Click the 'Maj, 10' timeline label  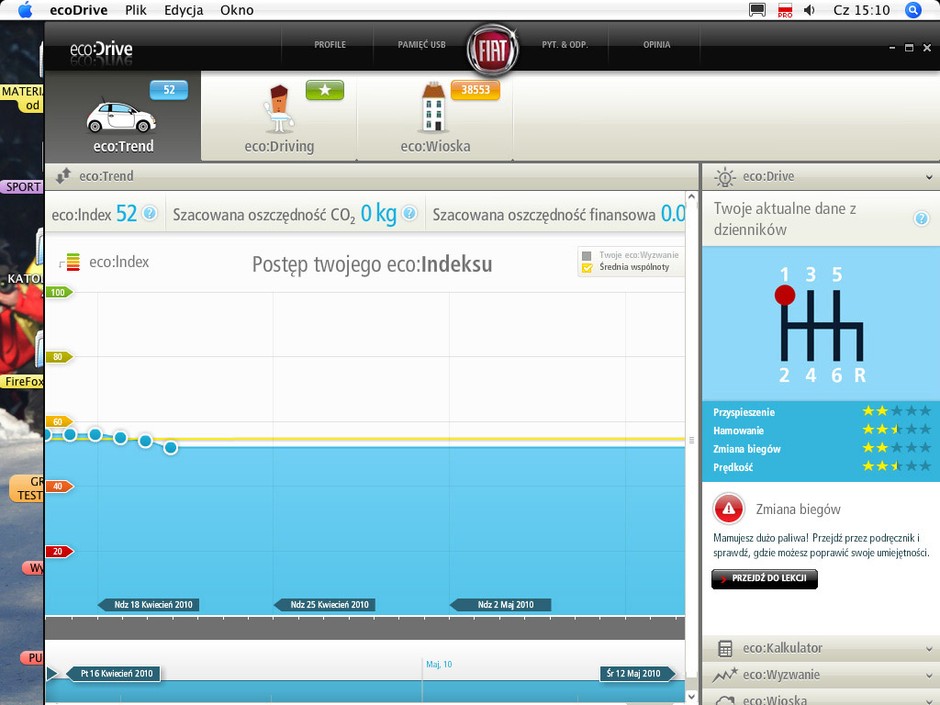(x=439, y=664)
